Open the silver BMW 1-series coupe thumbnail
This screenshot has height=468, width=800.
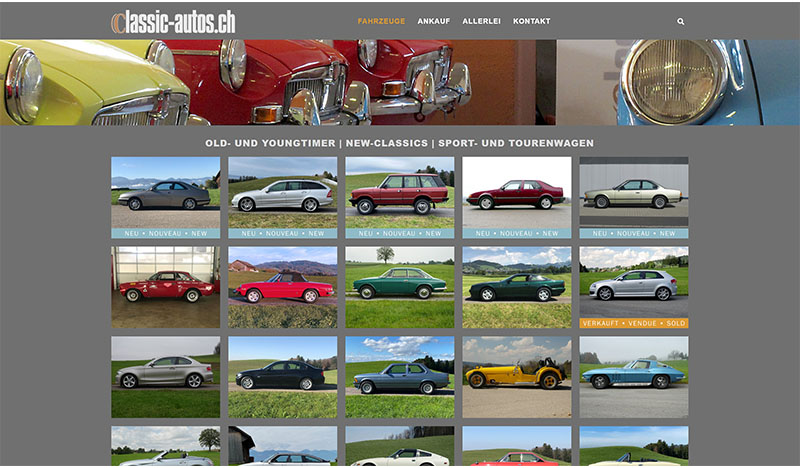[166, 377]
